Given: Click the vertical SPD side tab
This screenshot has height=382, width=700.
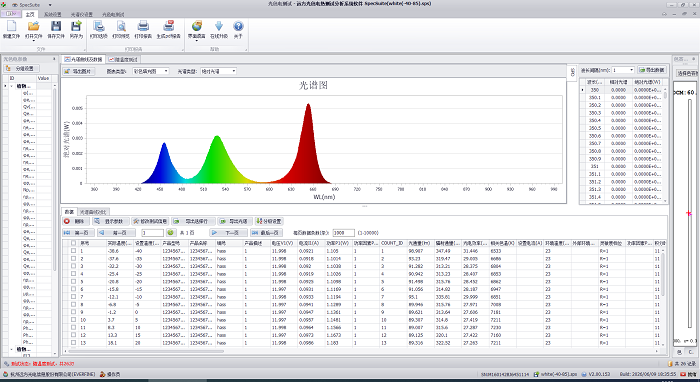Looking at the screenshot, I should coord(572,72).
